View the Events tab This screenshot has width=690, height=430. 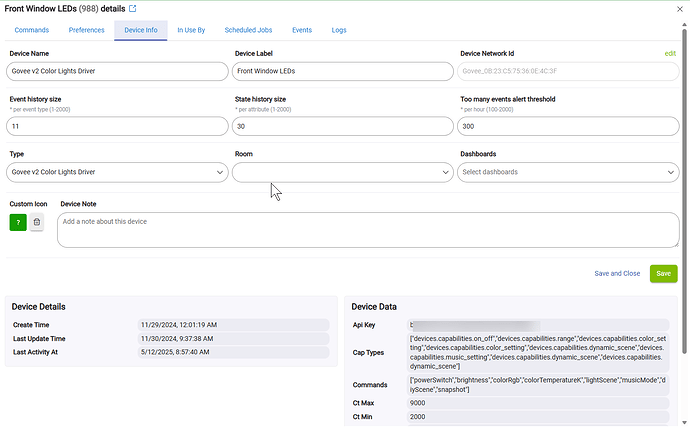301,30
